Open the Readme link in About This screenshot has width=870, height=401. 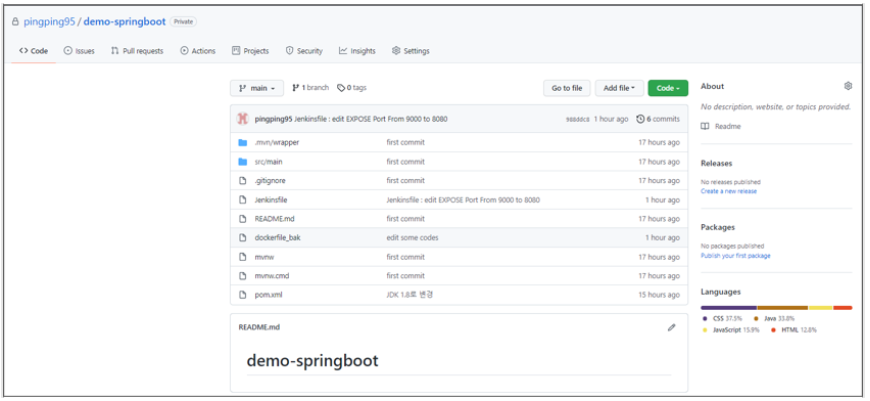[x=727, y=126]
